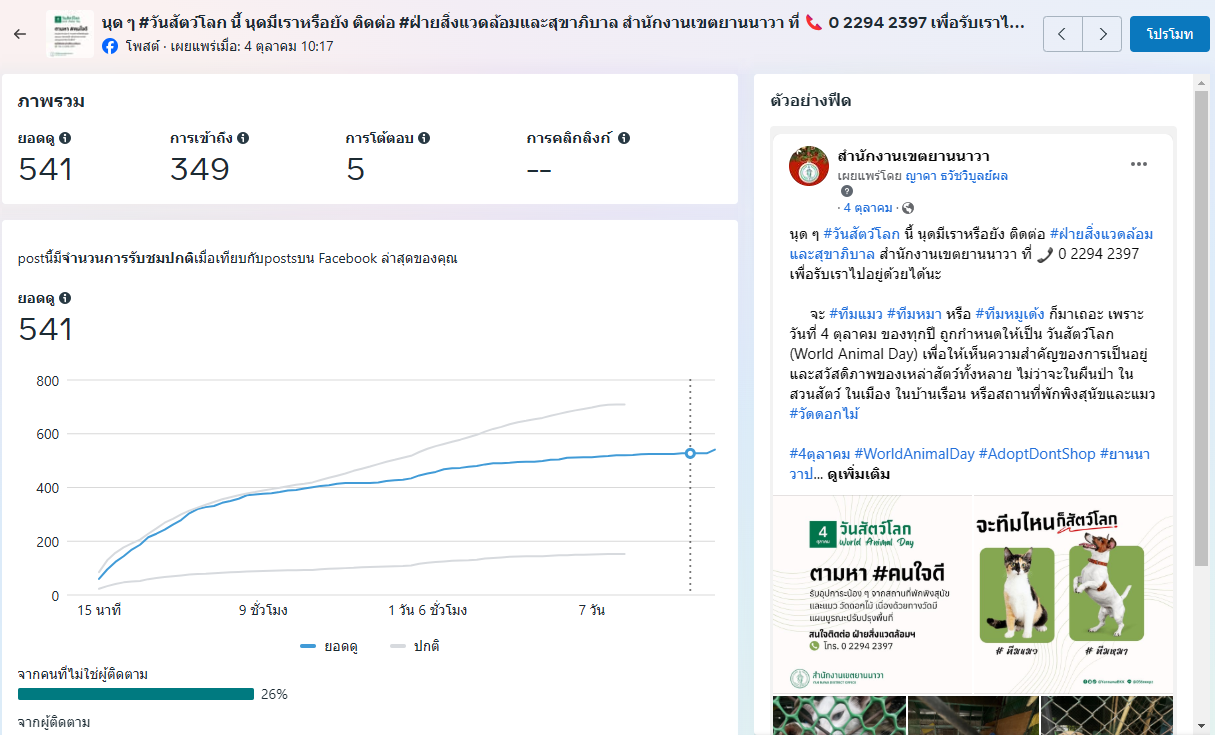
Task: Click info icon next to ยอดดู in overview
Action: (x=65, y=138)
